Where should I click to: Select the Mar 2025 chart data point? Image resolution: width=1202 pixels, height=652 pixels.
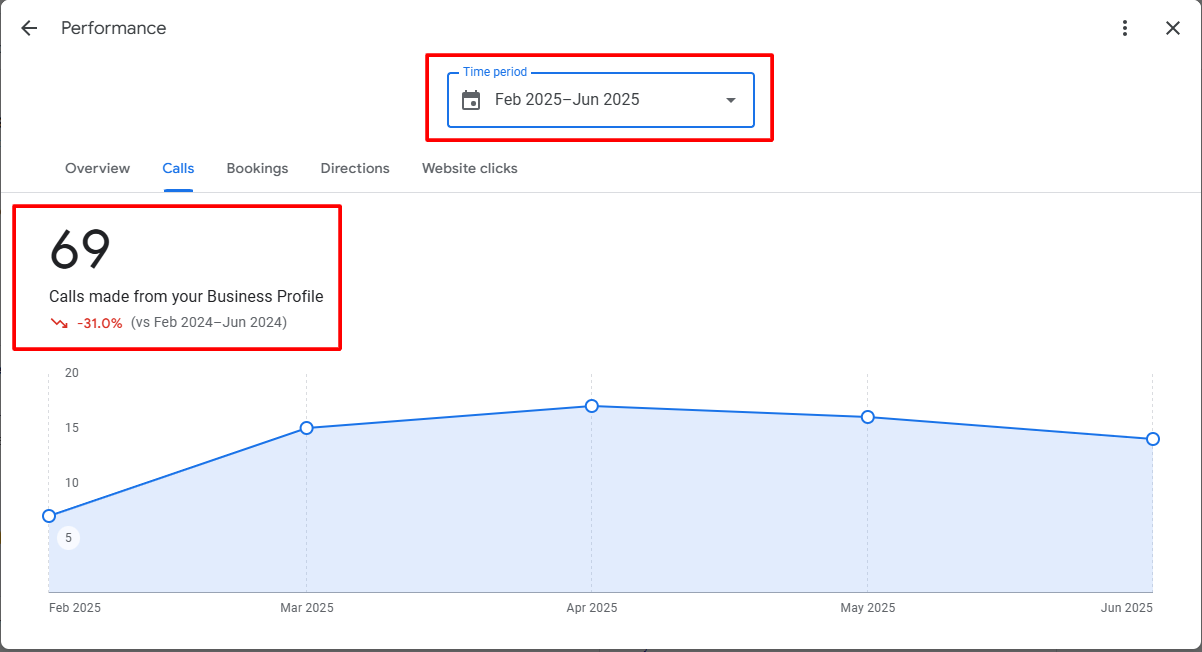[307, 428]
